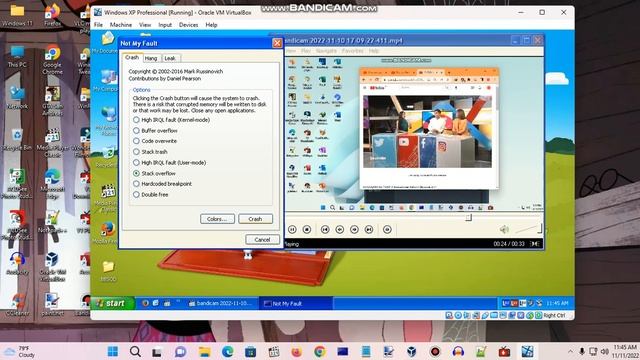640x360 pixels.
Task: Open the VirtualBox File menu
Action: point(98,25)
